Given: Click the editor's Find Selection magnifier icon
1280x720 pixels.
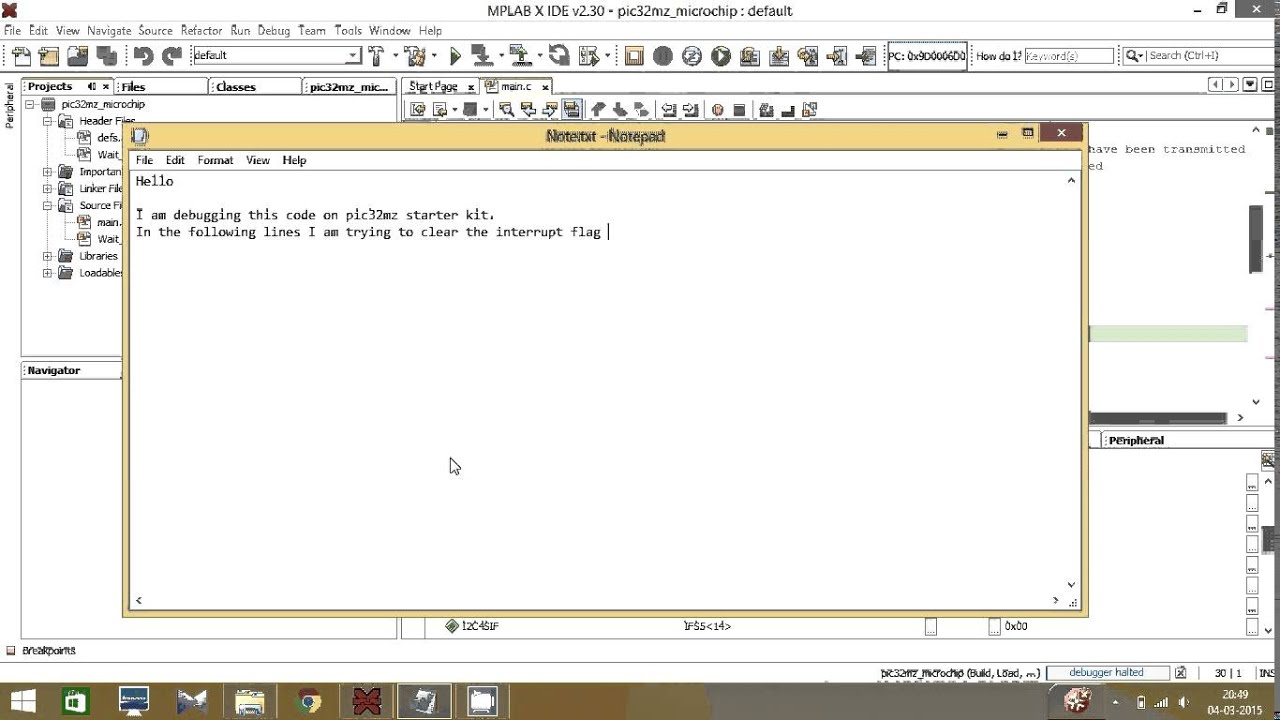Looking at the screenshot, I should (506, 110).
